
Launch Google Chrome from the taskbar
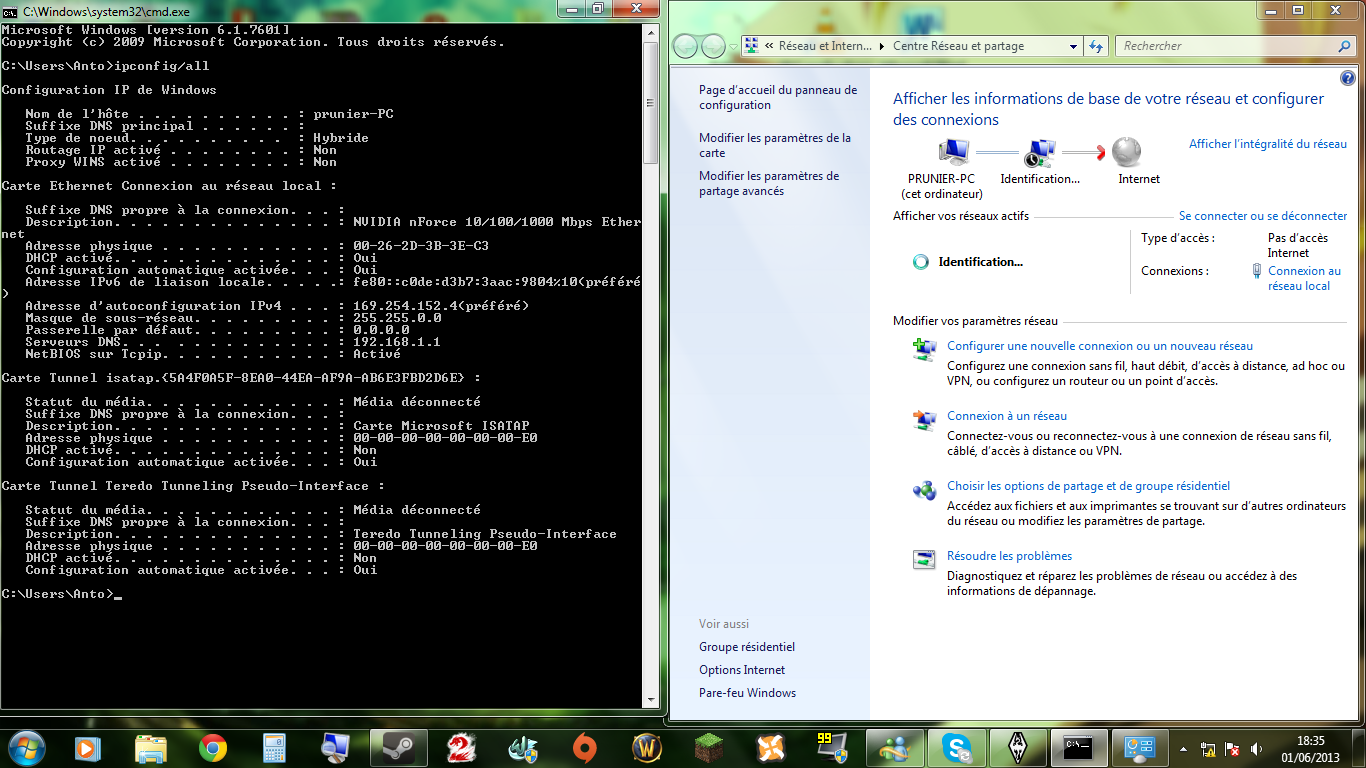click(212, 747)
